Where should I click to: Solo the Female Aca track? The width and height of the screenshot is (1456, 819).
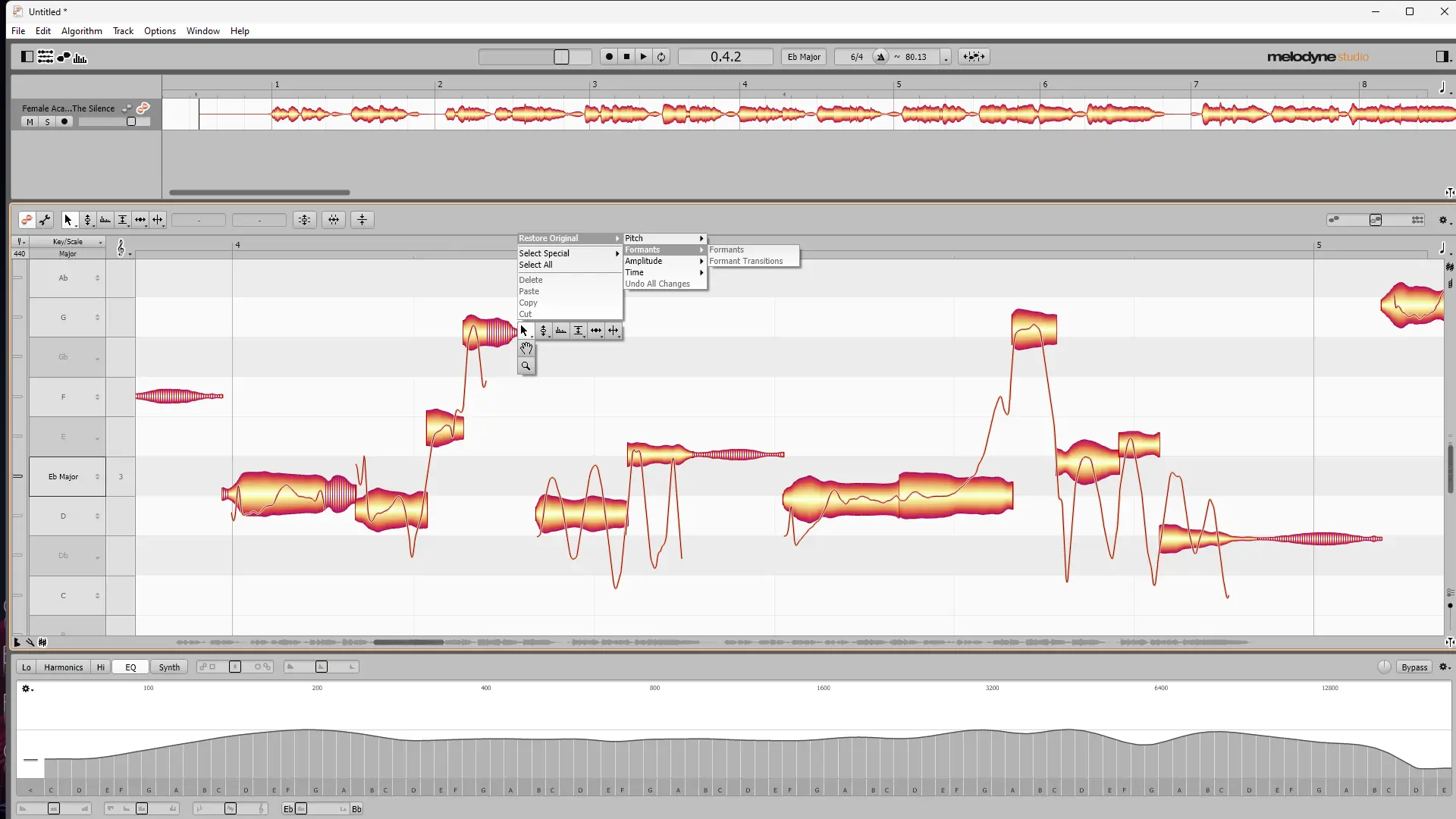pyautogui.click(x=47, y=122)
